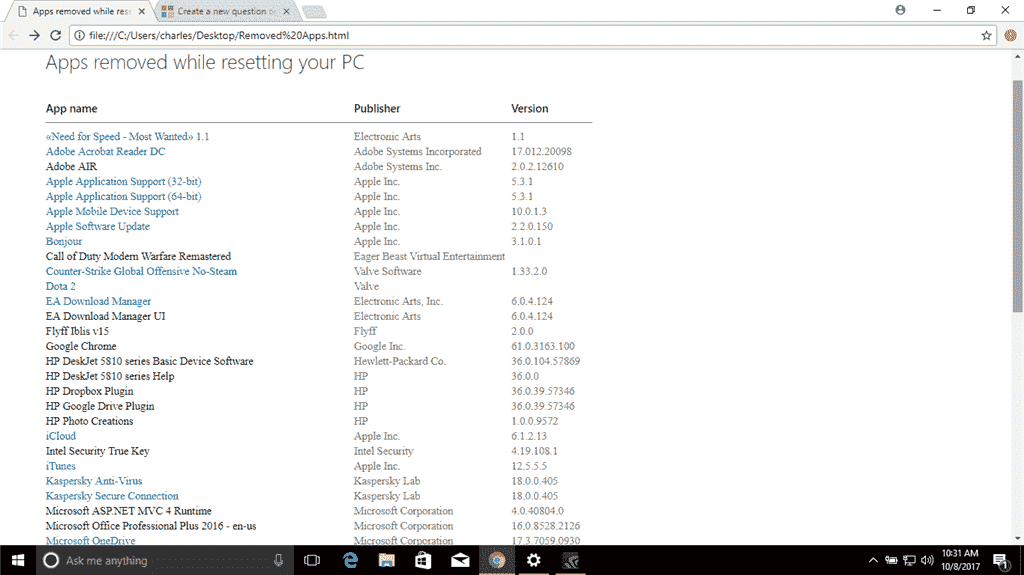Open Settings gear in taskbar
This screenshot has width=1024, height=575.
[534, 560]
